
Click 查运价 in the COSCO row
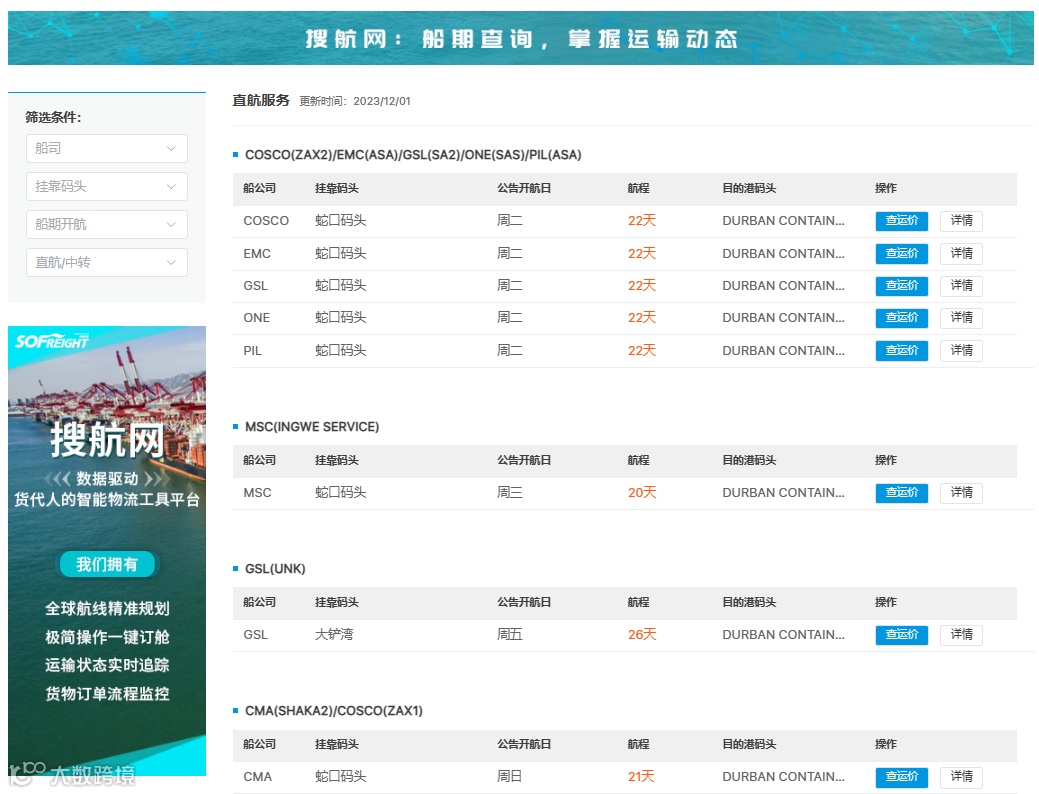(x=901, y=221)
